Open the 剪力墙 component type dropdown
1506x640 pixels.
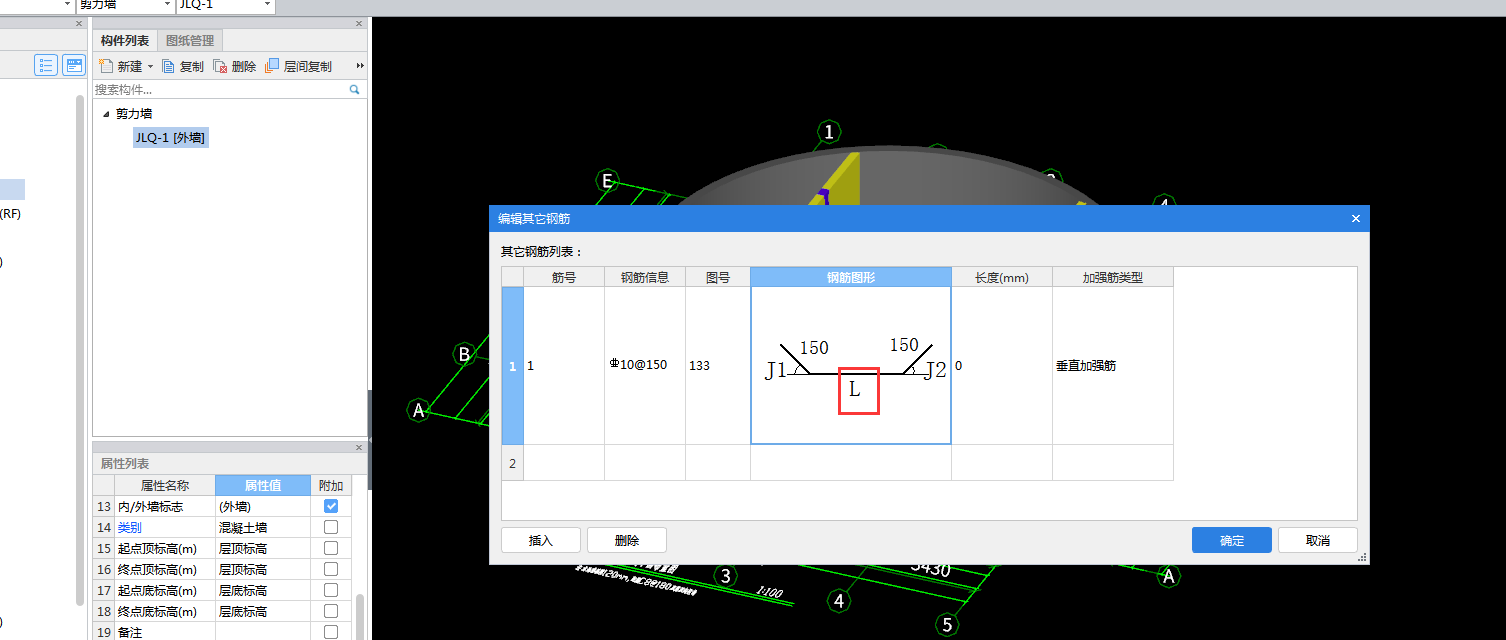click(x=166, y=5)
